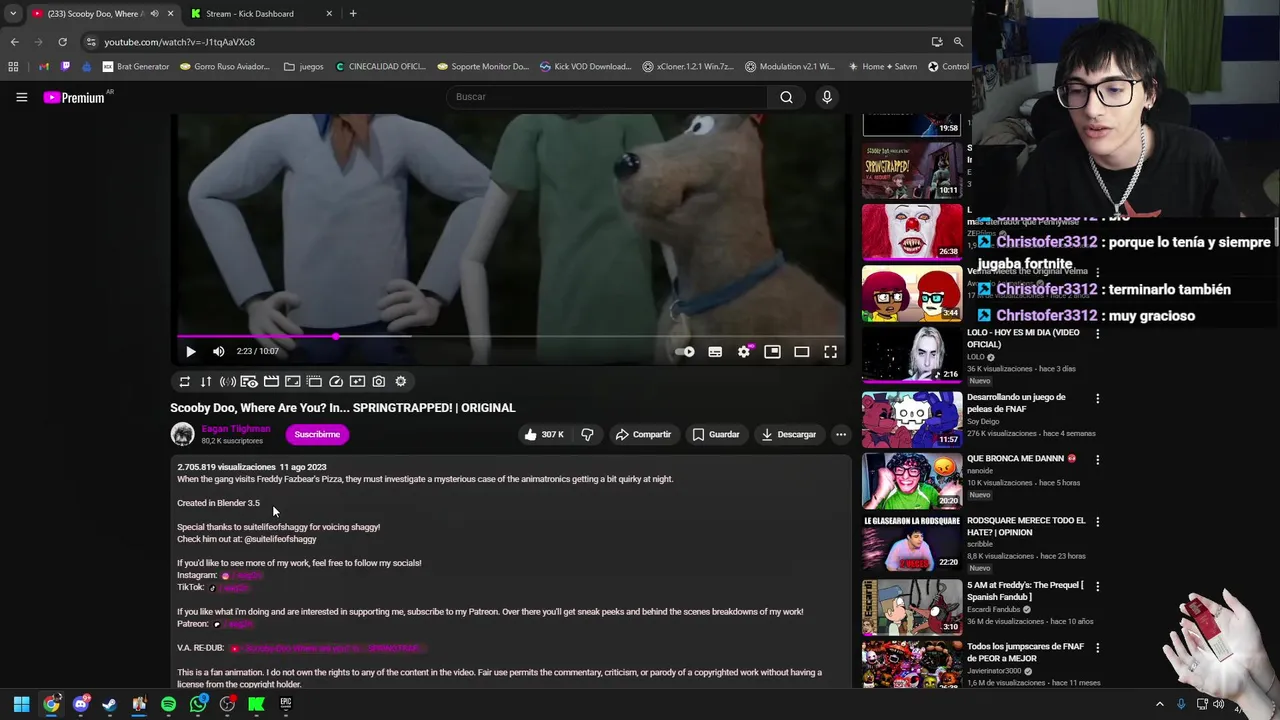Enable the miniplayer mode
This screenshot has height=720, width=1280.
[x=772, y=351]
